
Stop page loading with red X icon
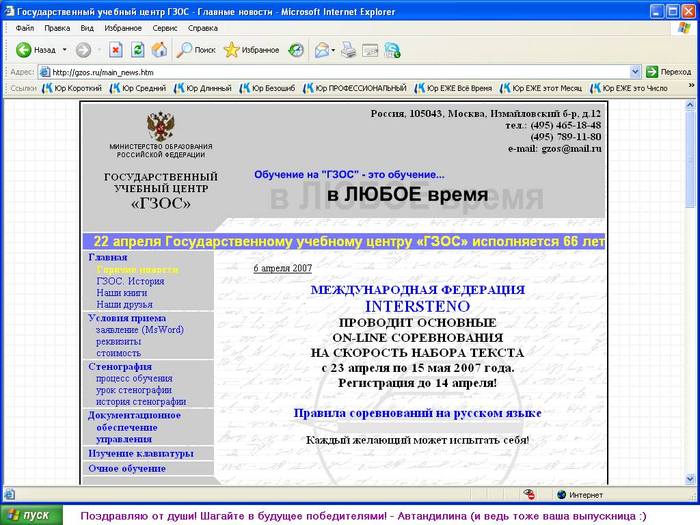(116, 50)
